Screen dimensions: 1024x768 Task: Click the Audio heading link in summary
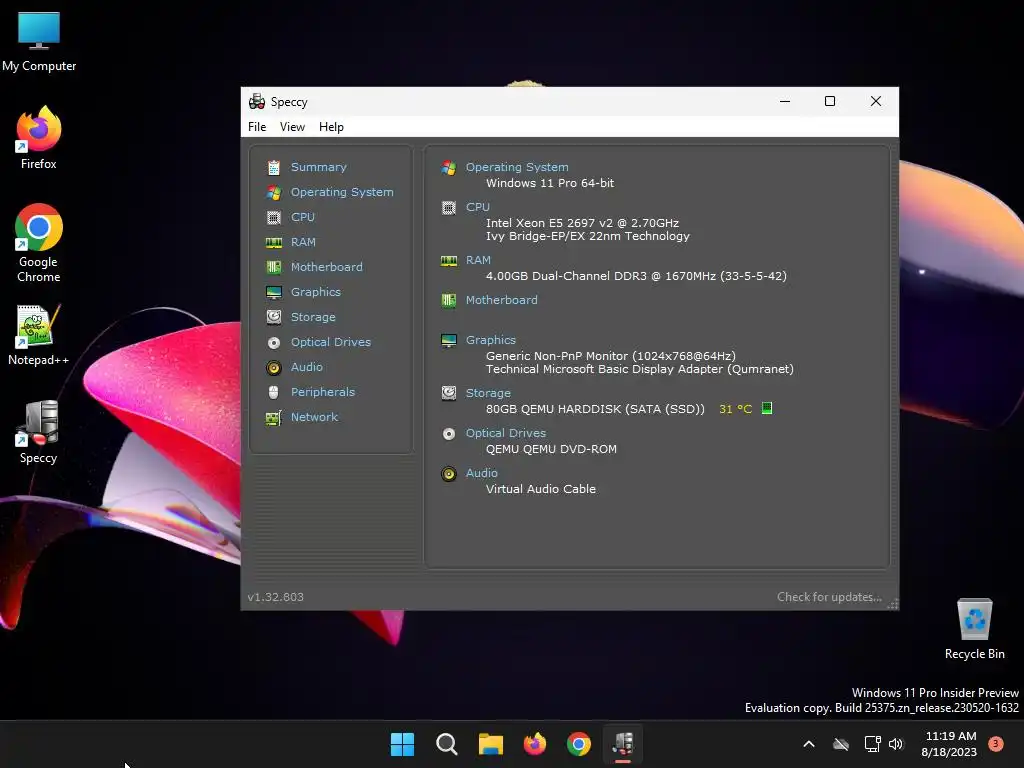coord(481,473)
